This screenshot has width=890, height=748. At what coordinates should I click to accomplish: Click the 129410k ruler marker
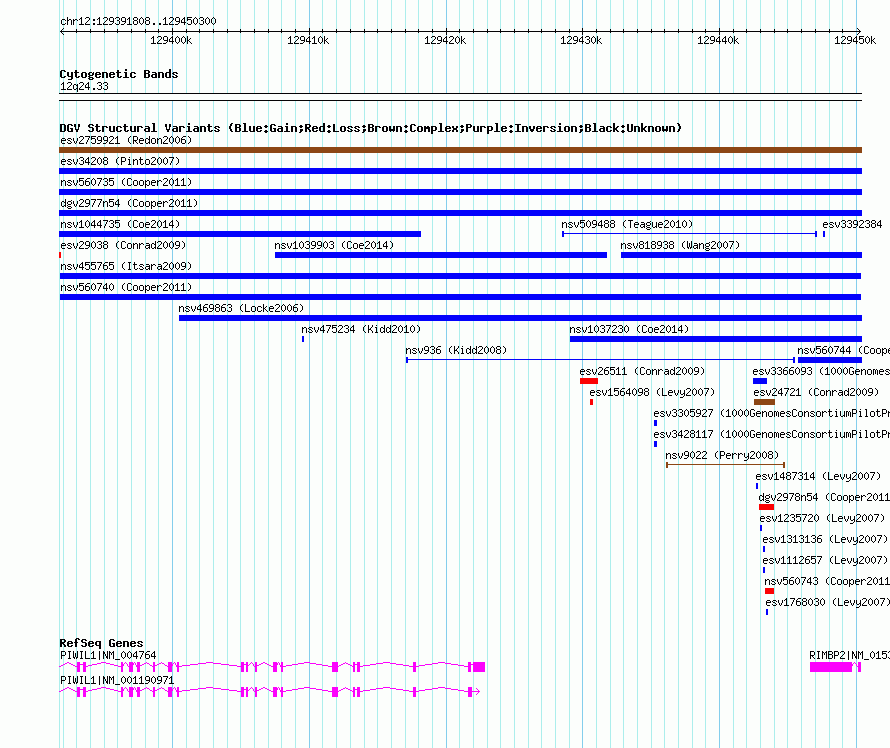point(308,40)
